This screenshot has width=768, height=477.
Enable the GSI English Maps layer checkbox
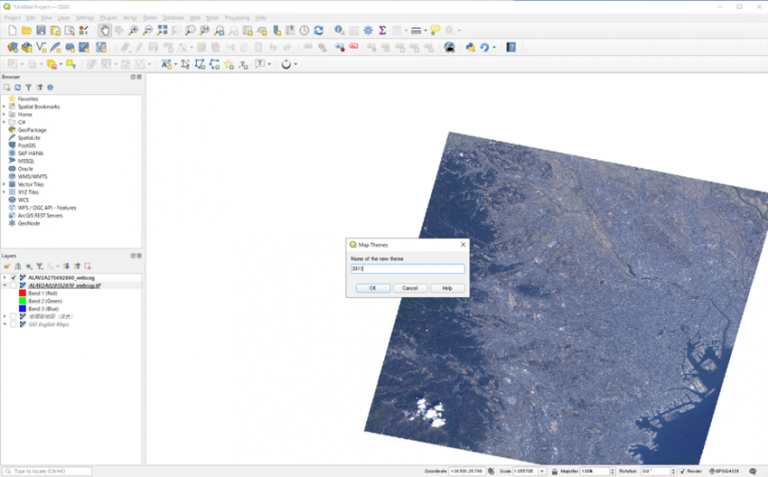[14, 324]
